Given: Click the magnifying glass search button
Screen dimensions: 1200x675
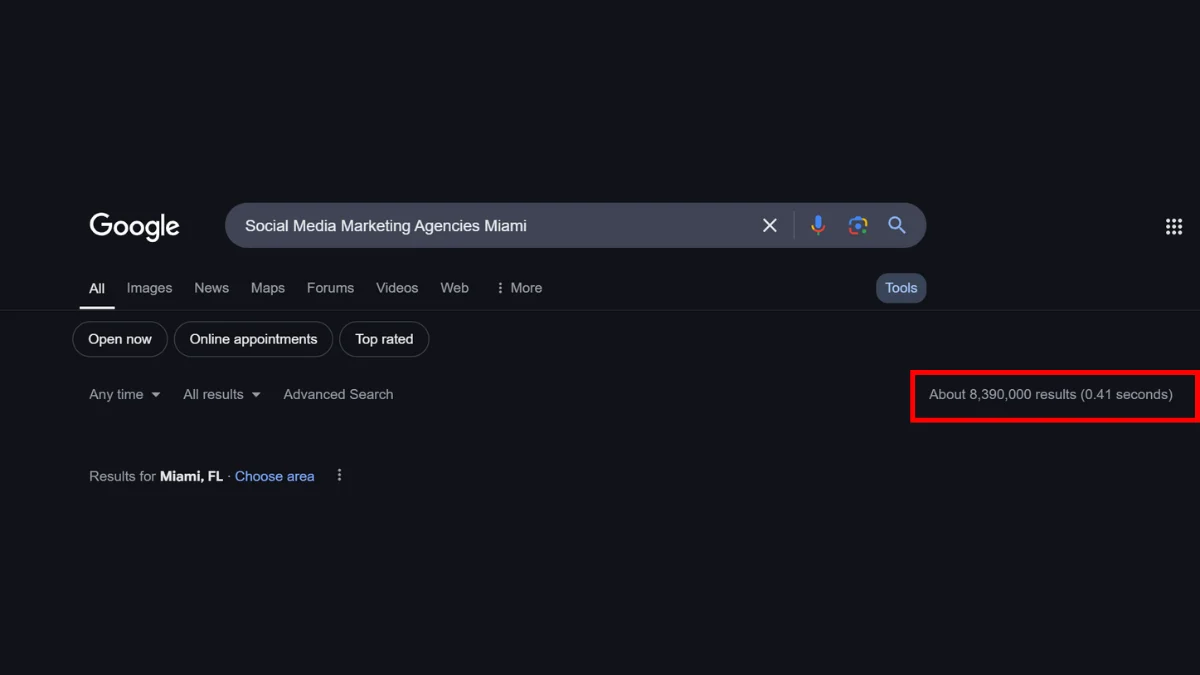Looking at the screenshot, I should pyautogui.click(x=897, y=226).
